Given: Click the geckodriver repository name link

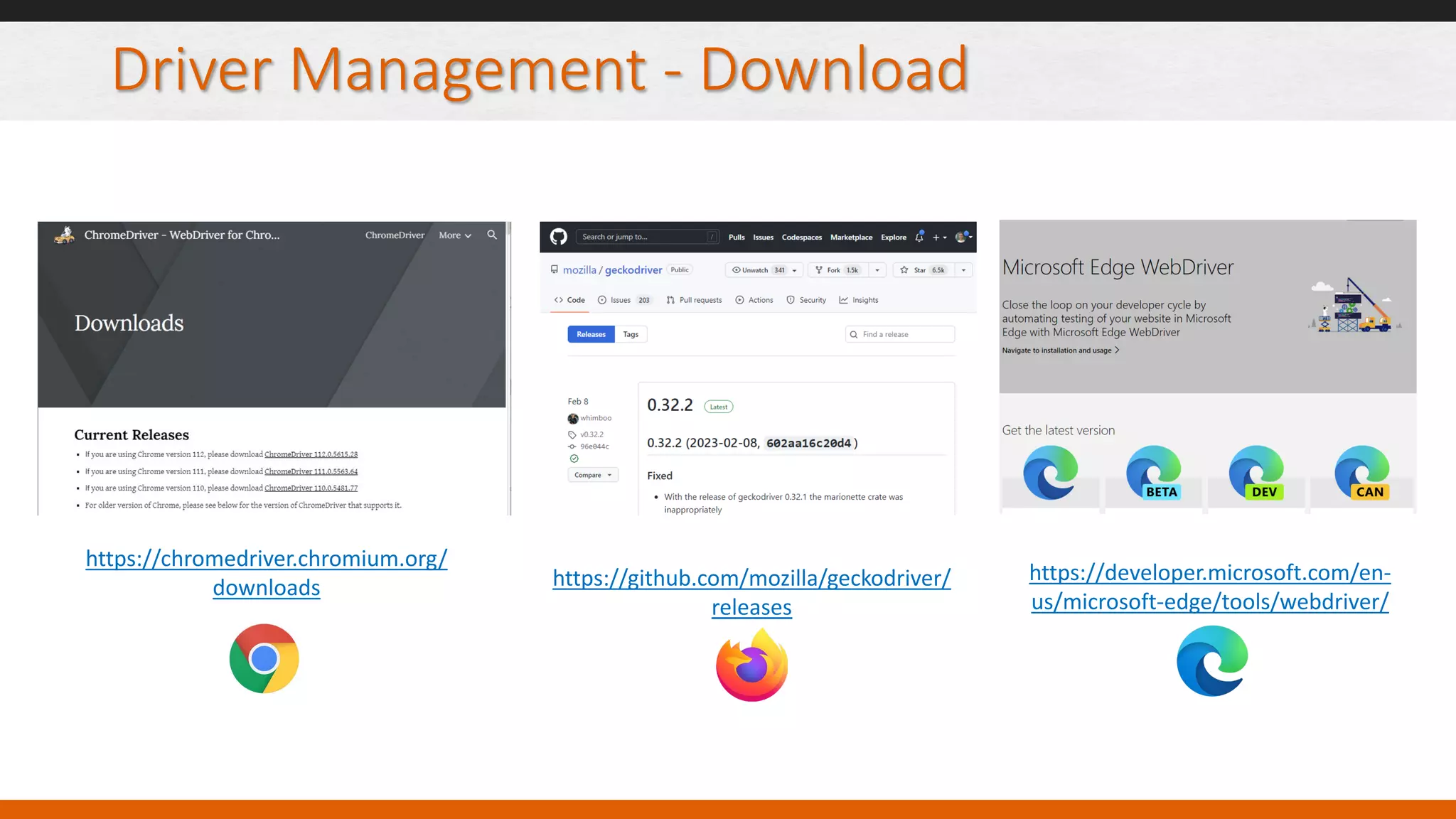Looking at the screenshot, I should [633, 270].
